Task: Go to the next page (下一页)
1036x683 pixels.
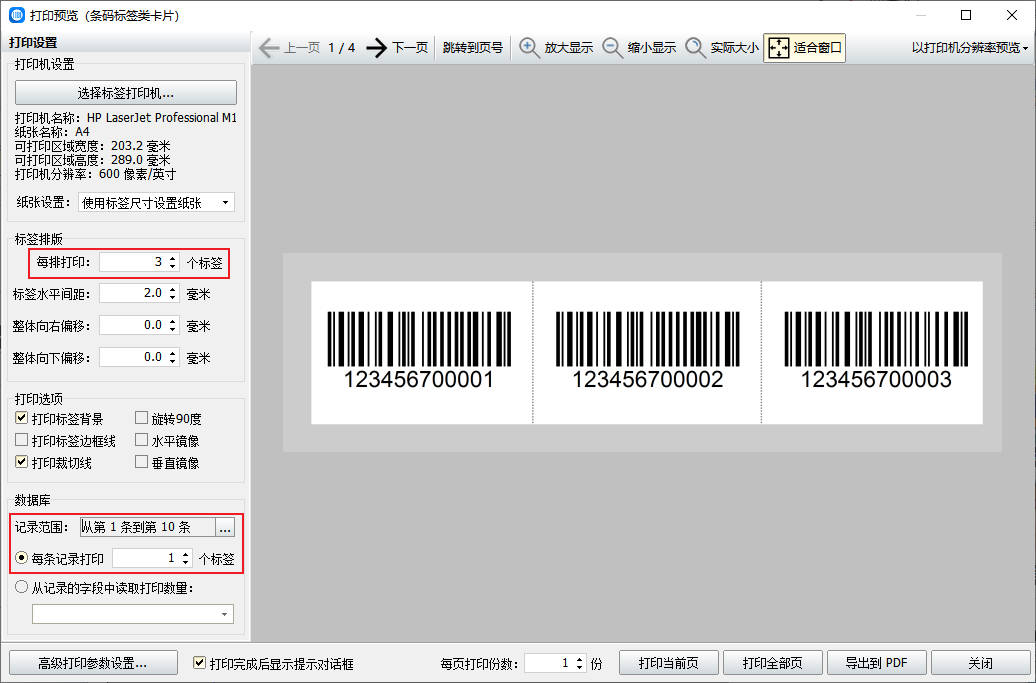Action: pos(397,48)
